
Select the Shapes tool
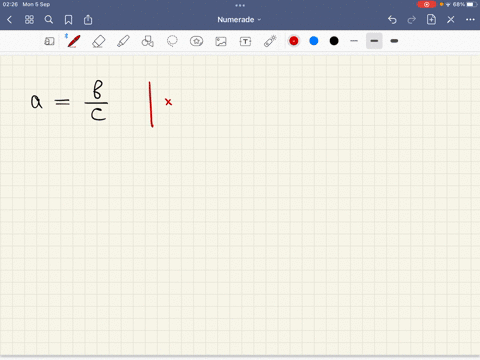click(x=148, y=41)
